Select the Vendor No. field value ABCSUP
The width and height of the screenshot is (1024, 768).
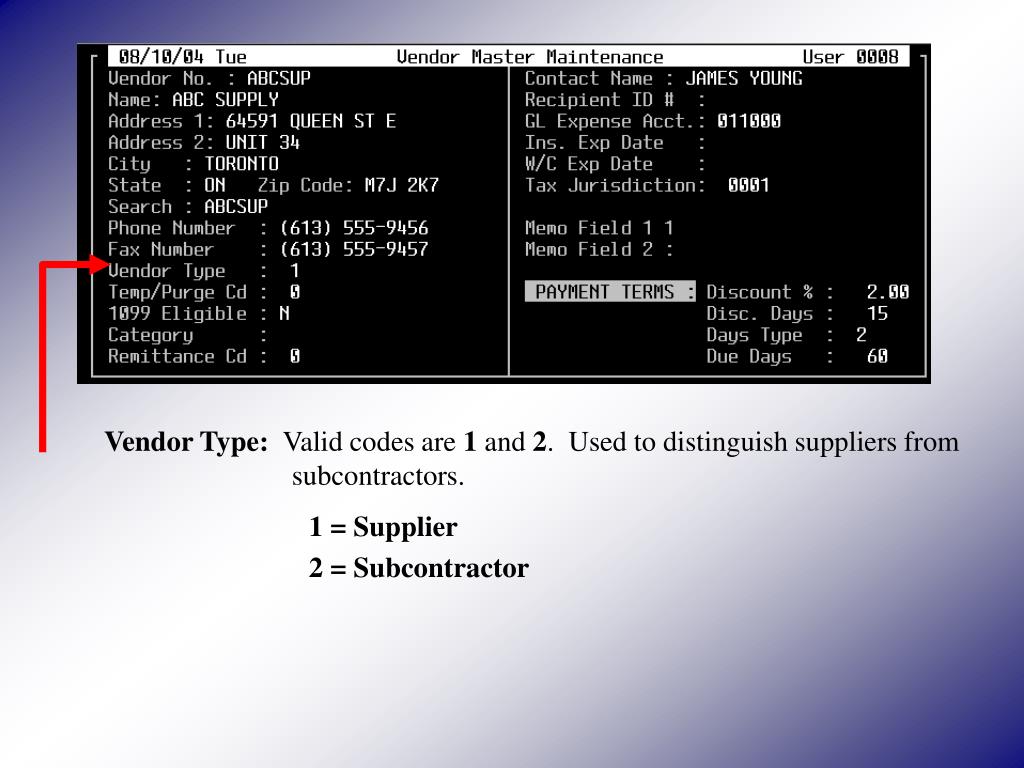click(x=278, y=78)
